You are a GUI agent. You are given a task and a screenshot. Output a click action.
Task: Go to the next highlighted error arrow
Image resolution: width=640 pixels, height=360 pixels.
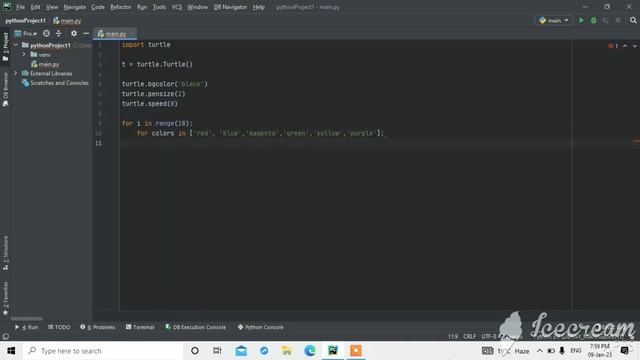tap(635, 46)
